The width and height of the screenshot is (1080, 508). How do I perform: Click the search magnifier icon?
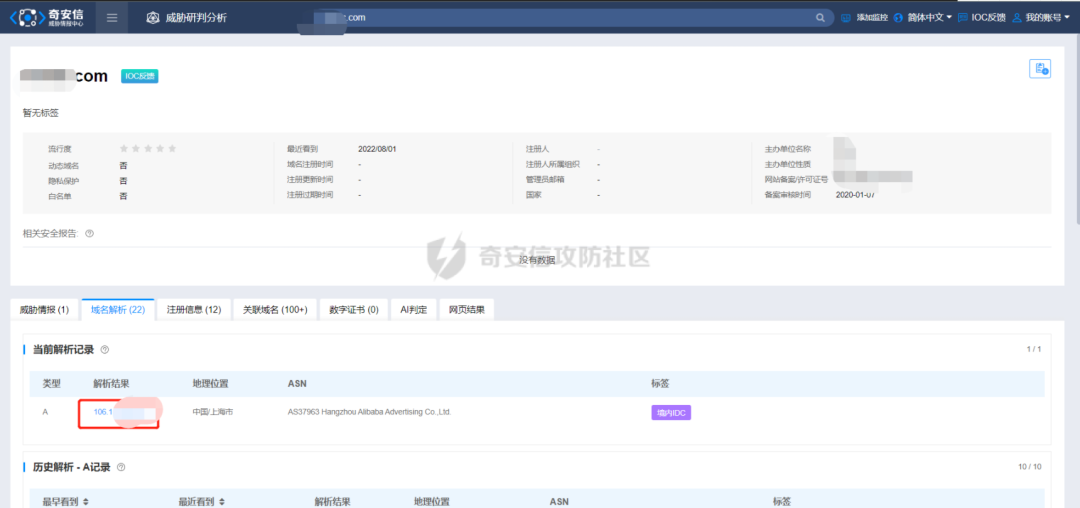(x=820, y=18)
